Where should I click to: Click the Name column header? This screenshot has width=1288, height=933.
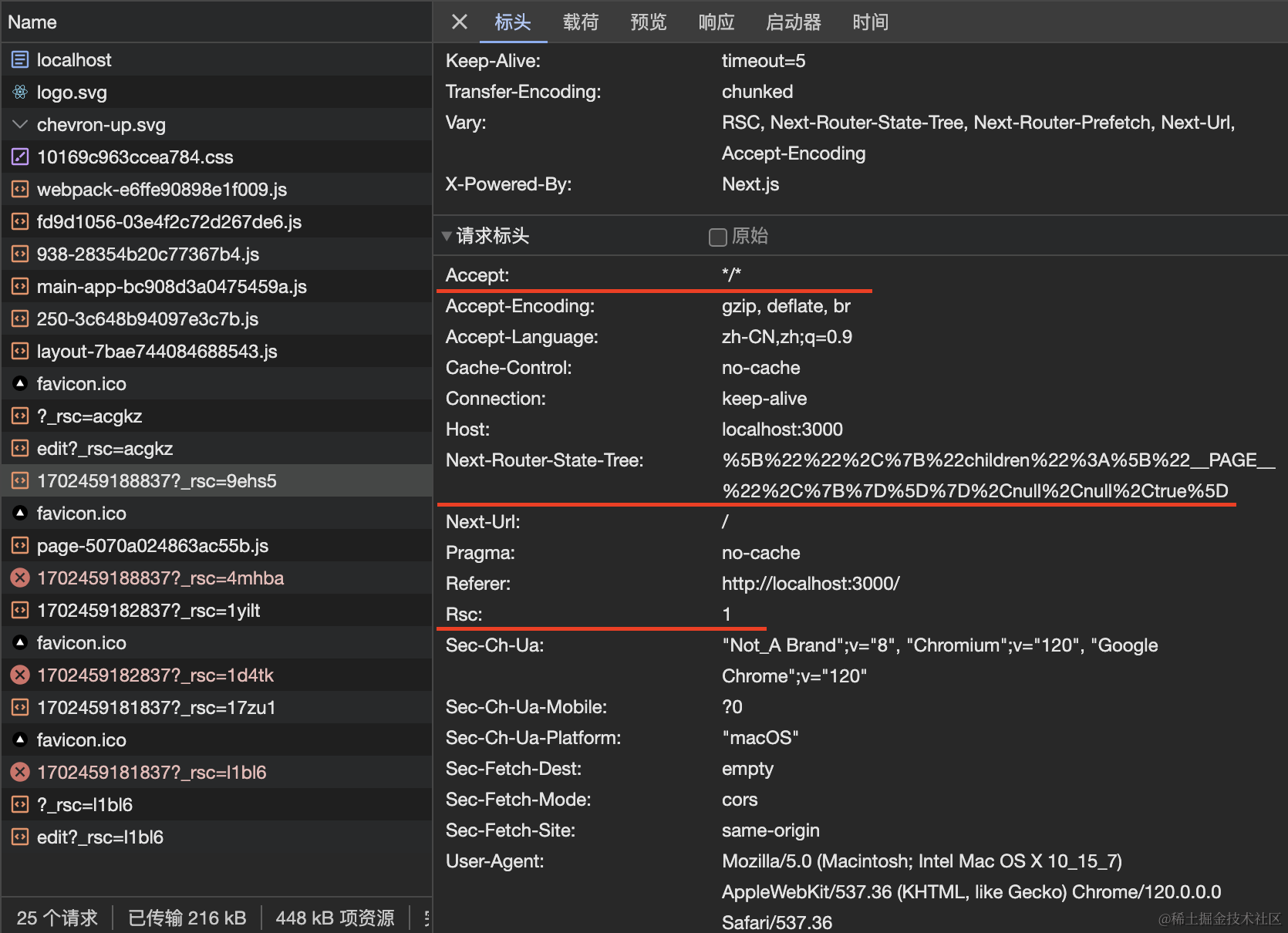click(32, 22)
